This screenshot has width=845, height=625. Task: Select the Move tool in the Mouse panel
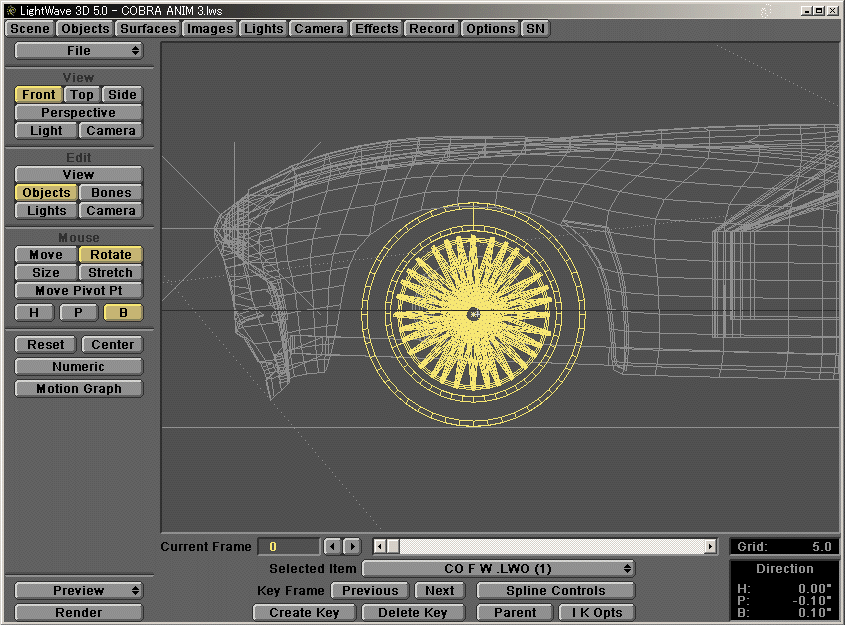(44, 254)
